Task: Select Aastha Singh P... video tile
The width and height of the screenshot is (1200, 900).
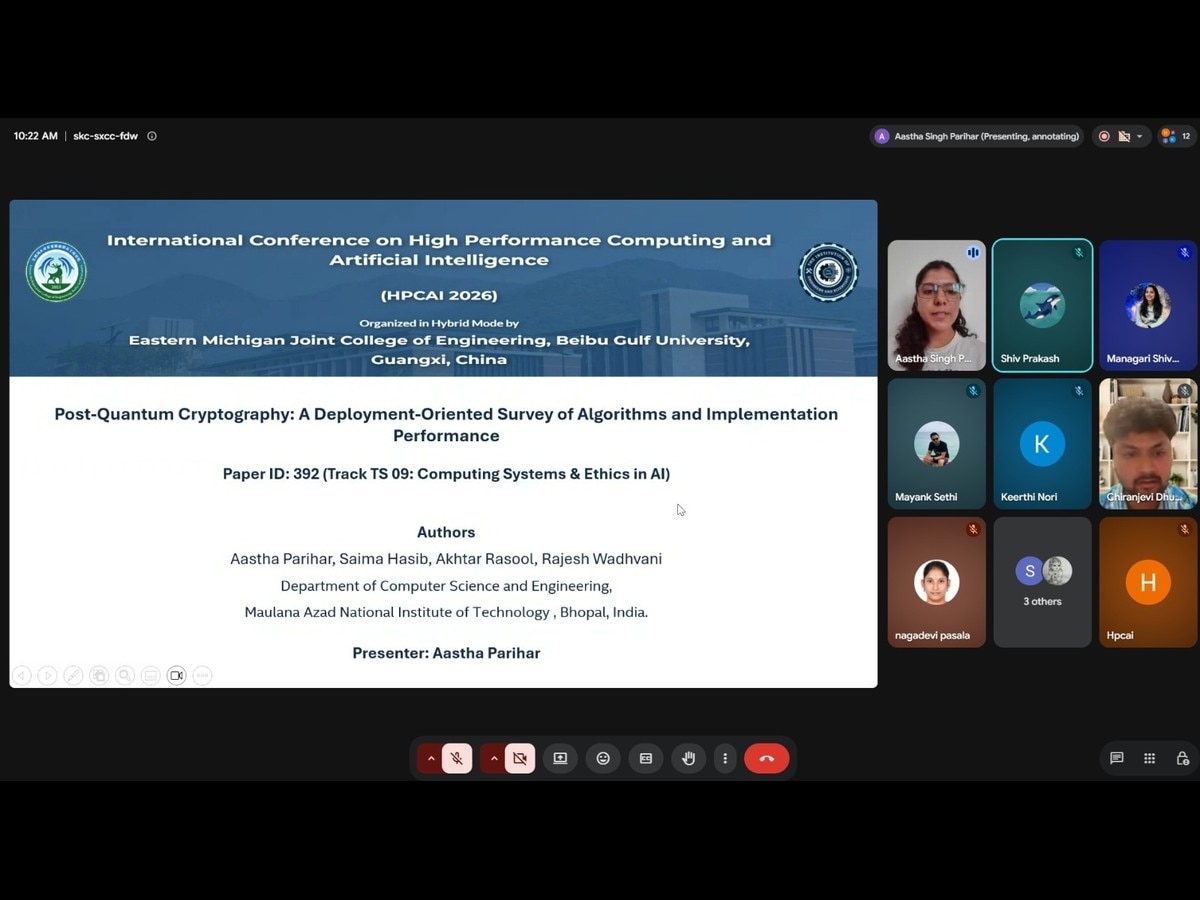Action: click(937, 305)
